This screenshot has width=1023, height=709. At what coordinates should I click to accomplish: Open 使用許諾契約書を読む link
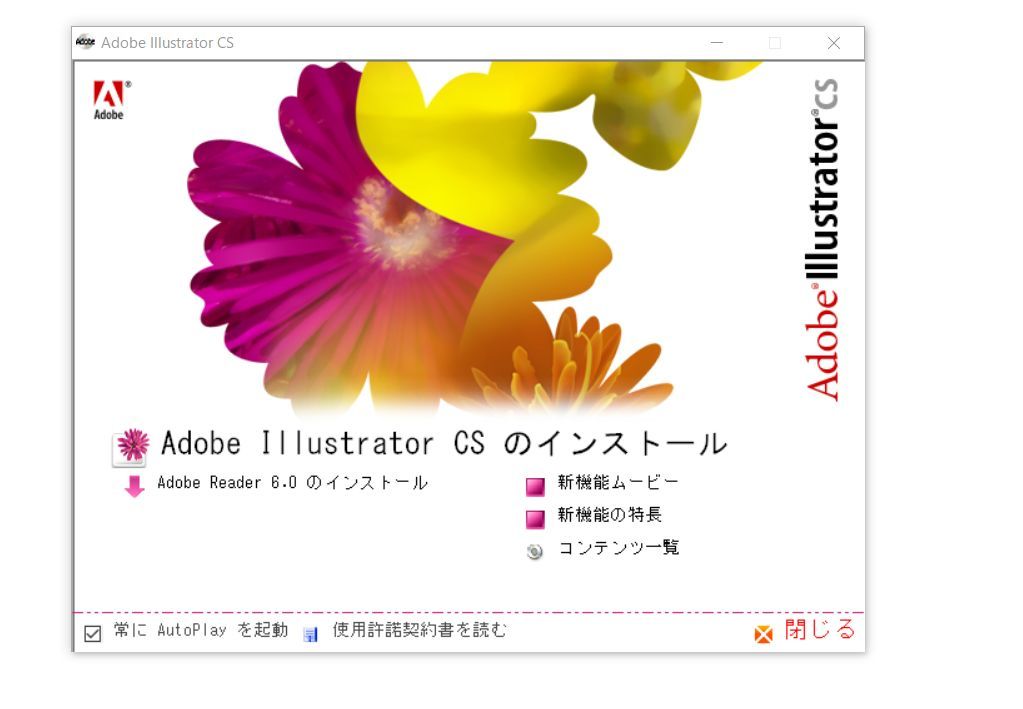coord(420,629)
